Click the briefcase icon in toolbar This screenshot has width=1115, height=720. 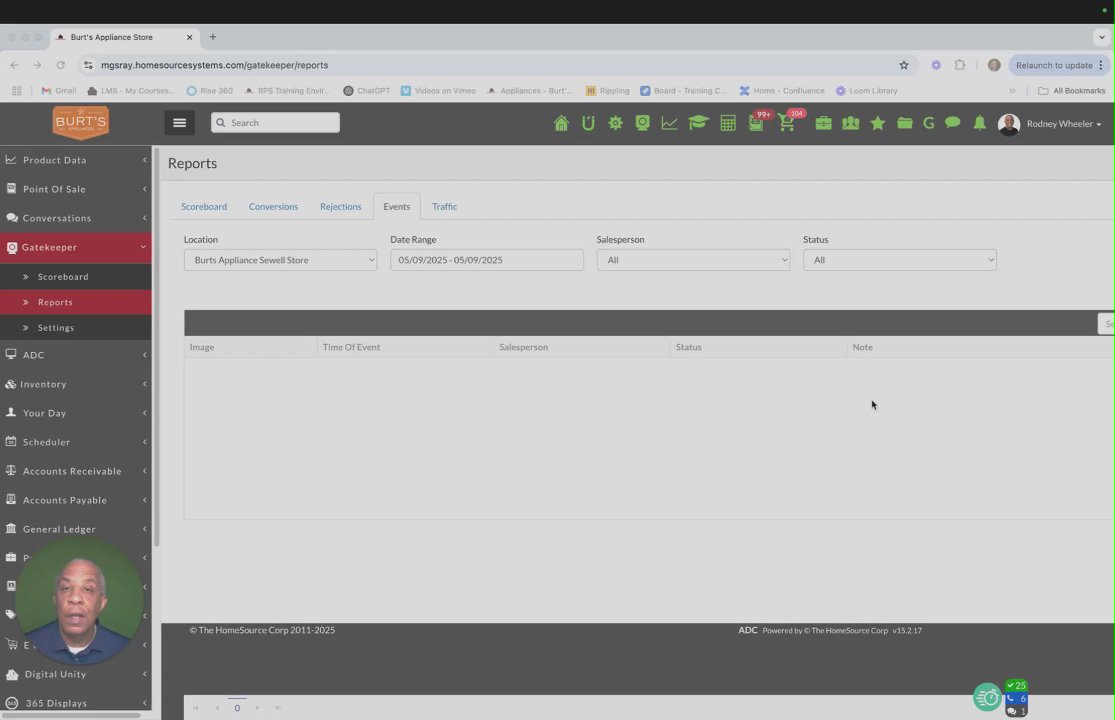pos(823,123)
